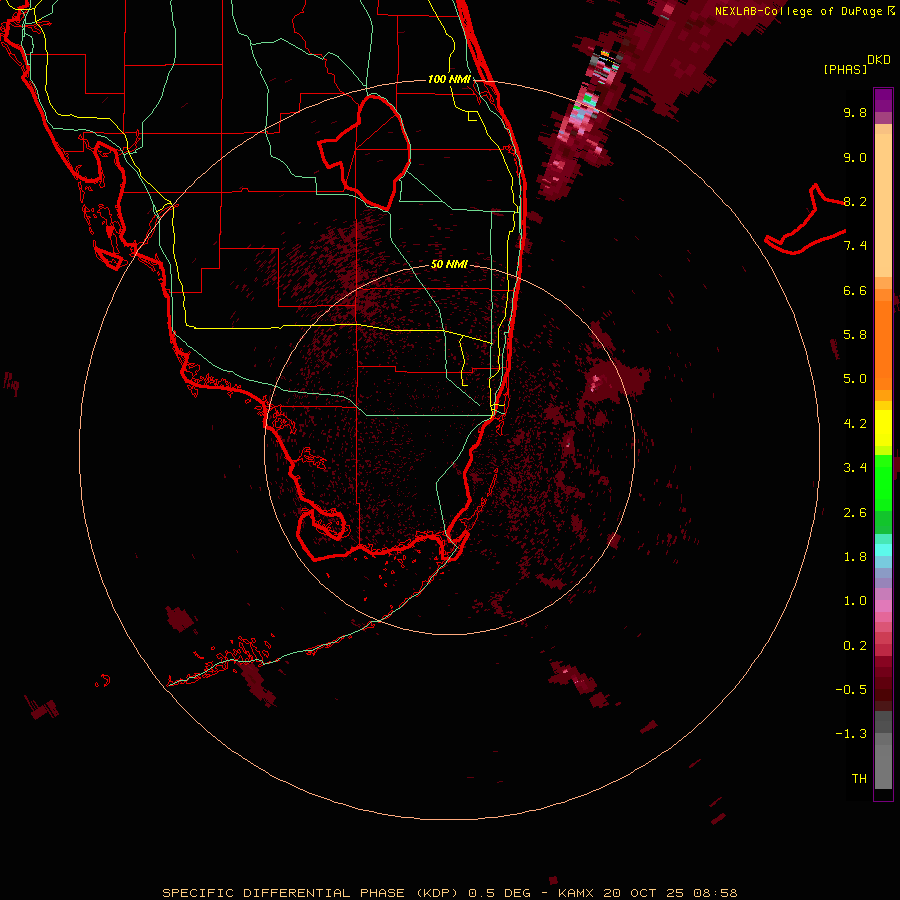Click the 1.8 scale value

(855, 557)
